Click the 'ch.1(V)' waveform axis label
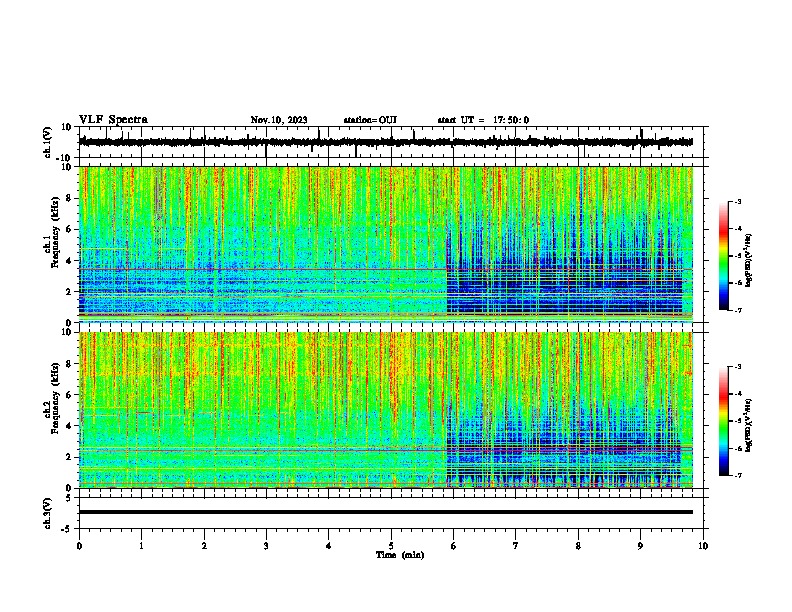Viewport: 792px width, 612px height. click(48, 142)
